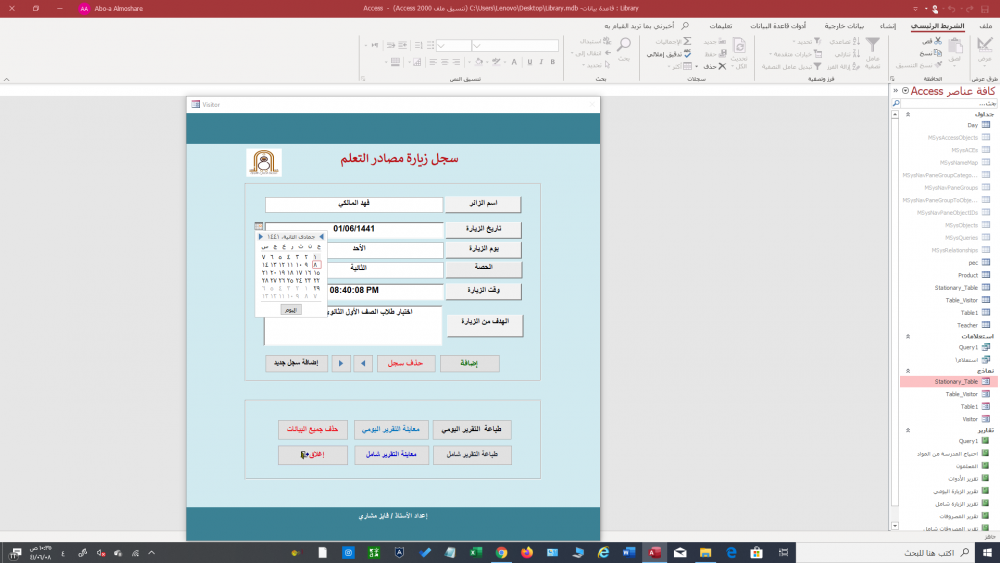
Task: Click Print full report (طباعة التقرير شامل) button
Action: [x=472, y=455]
